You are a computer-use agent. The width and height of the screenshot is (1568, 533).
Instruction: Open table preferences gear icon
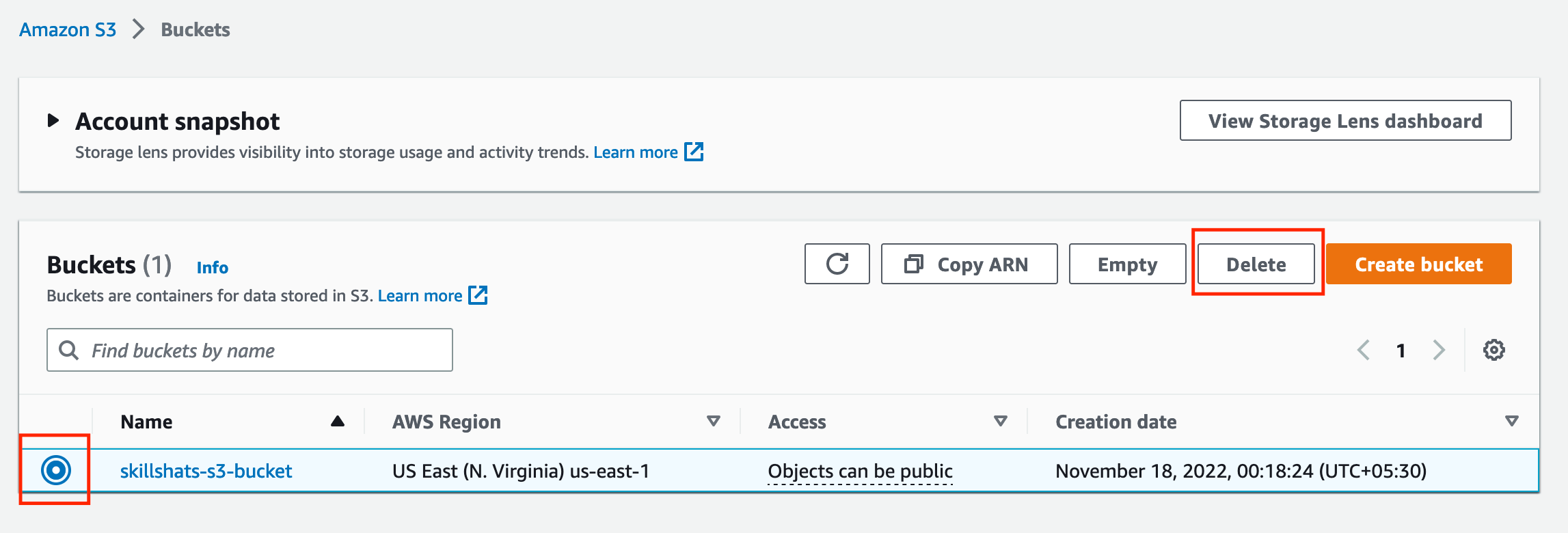[x=1493, y=350]
